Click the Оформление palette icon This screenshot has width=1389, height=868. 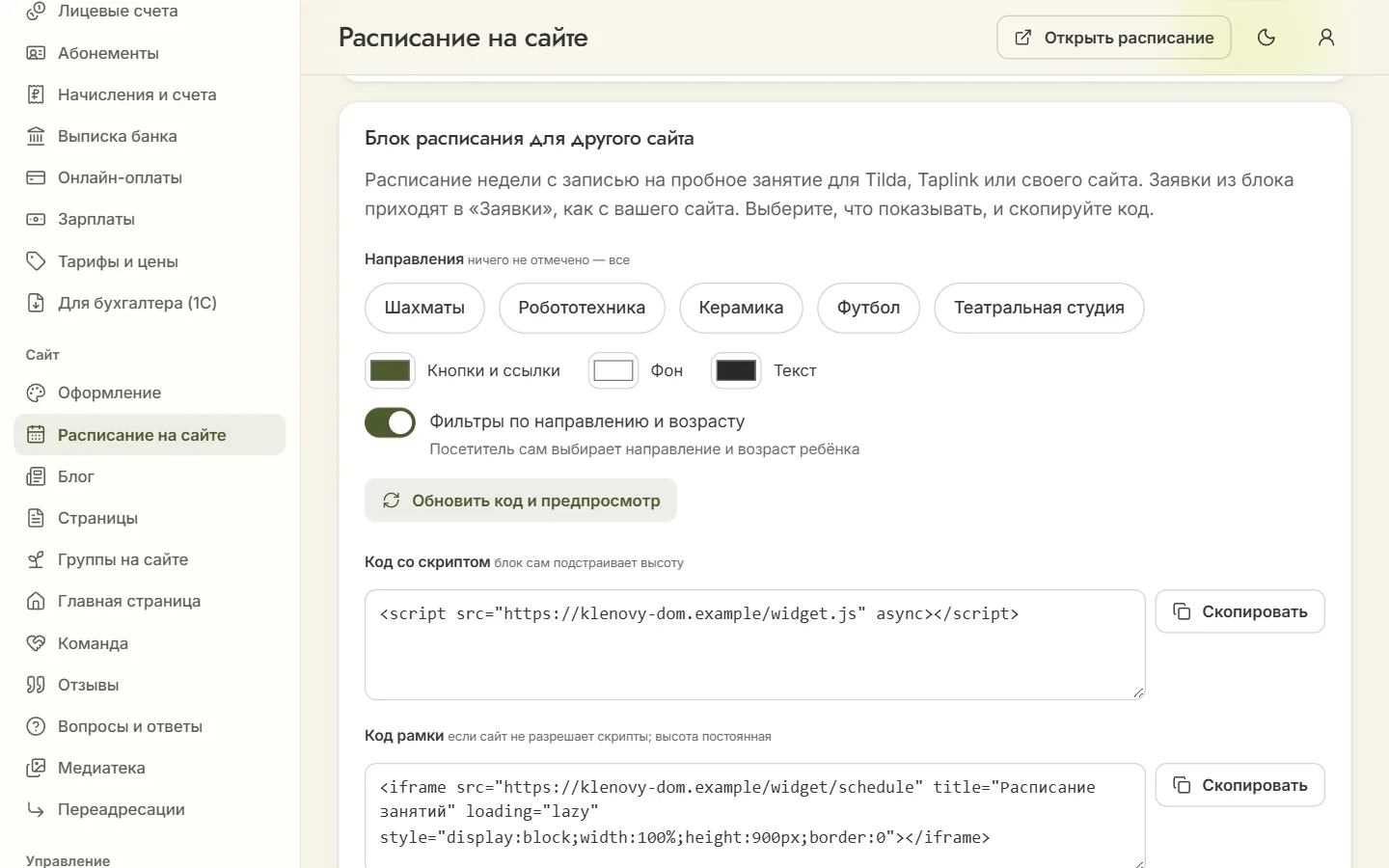pyautogui.click(x=36, y=393)
